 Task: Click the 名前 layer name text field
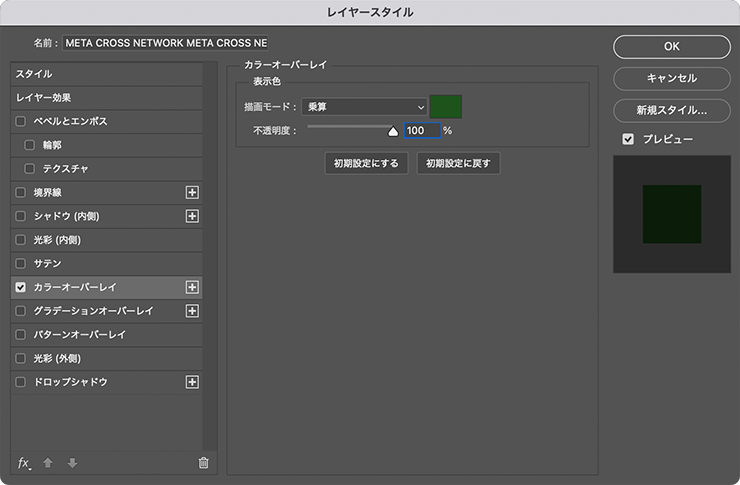165,44
